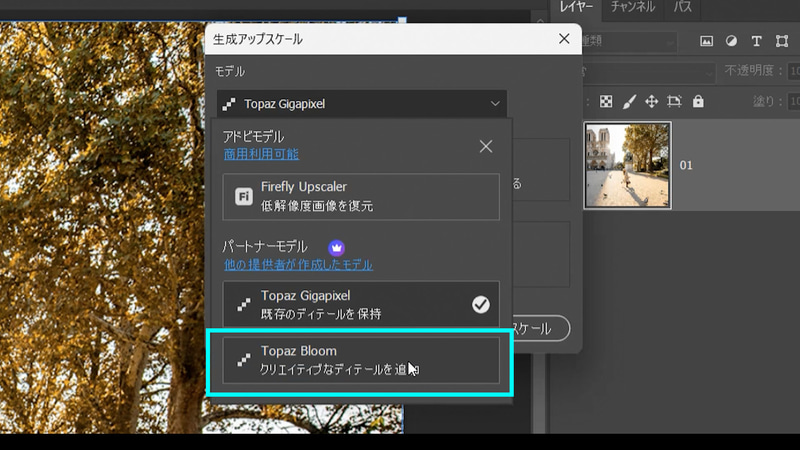Filter layers by shape icon
This screenshot has height=450, width=800.
click(x=782, y=41)
